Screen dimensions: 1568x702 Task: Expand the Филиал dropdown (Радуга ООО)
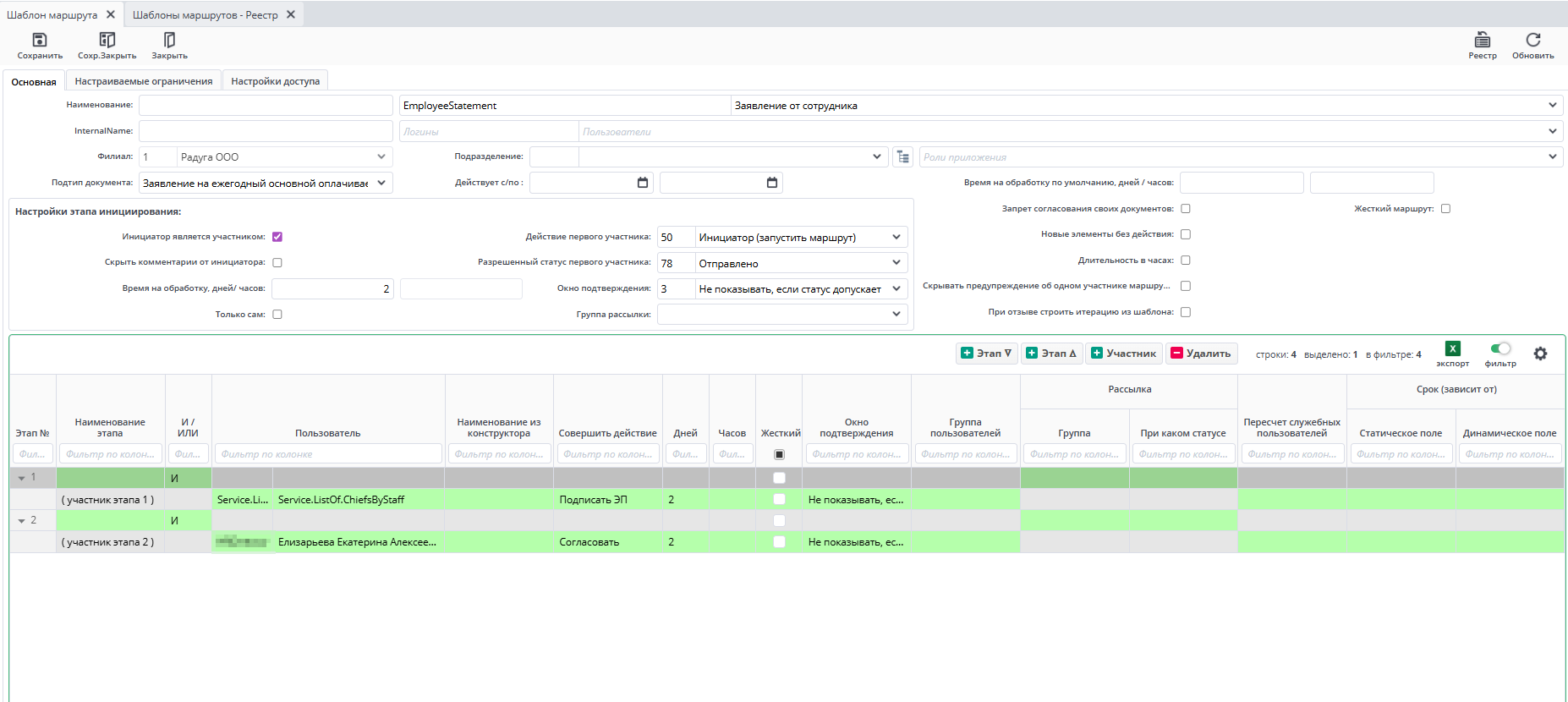[x=381, y=156]
